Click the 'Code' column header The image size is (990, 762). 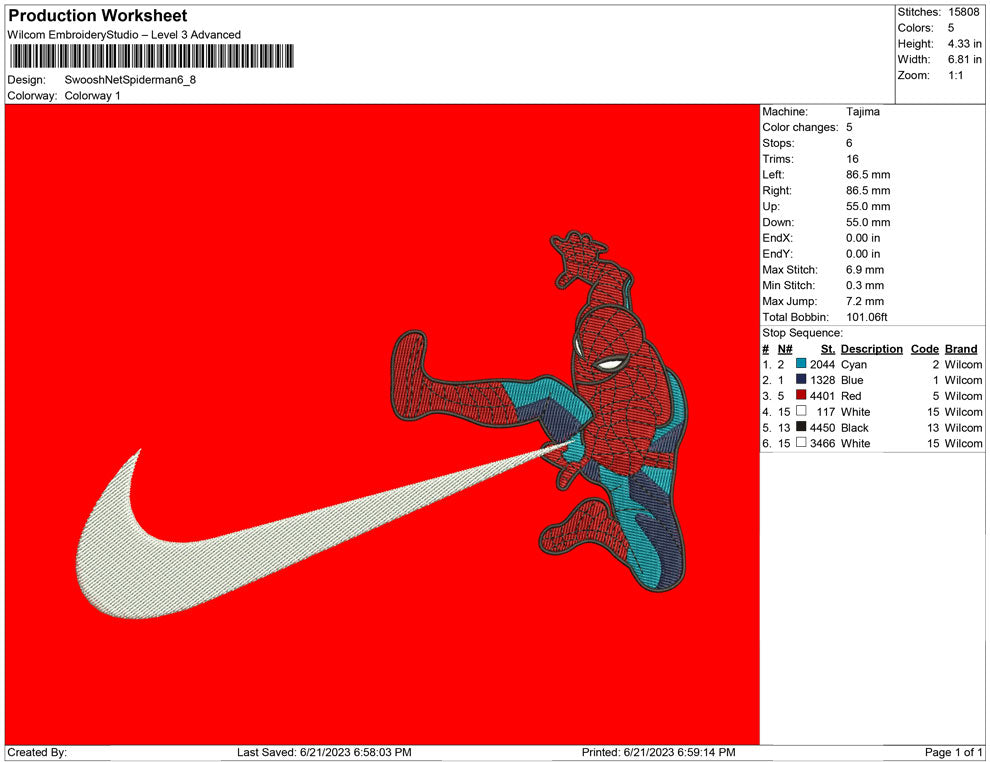tap(924, 348)
